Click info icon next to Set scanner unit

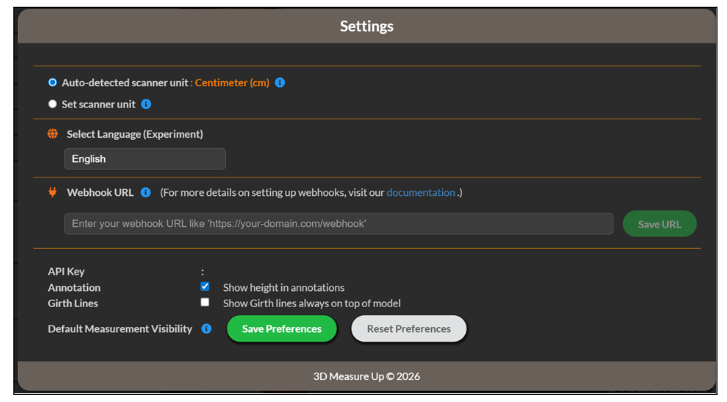pos(146,104)
